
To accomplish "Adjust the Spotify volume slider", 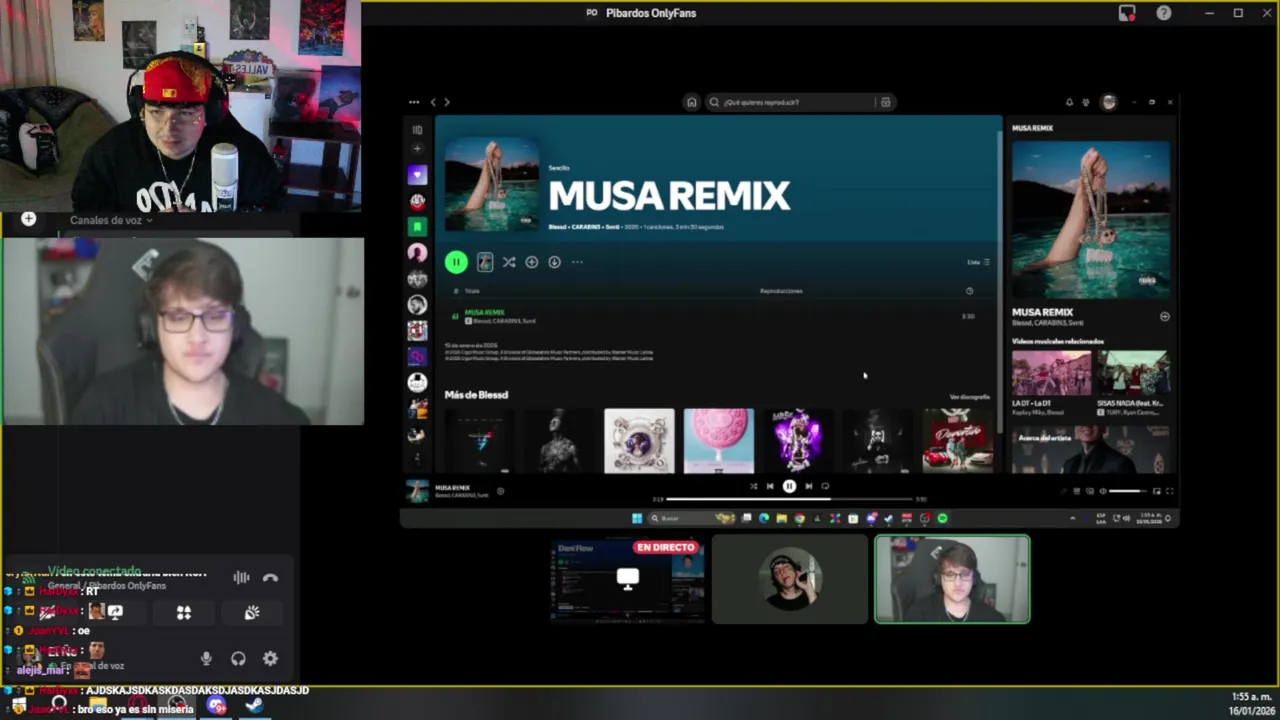I will 1128,491.
